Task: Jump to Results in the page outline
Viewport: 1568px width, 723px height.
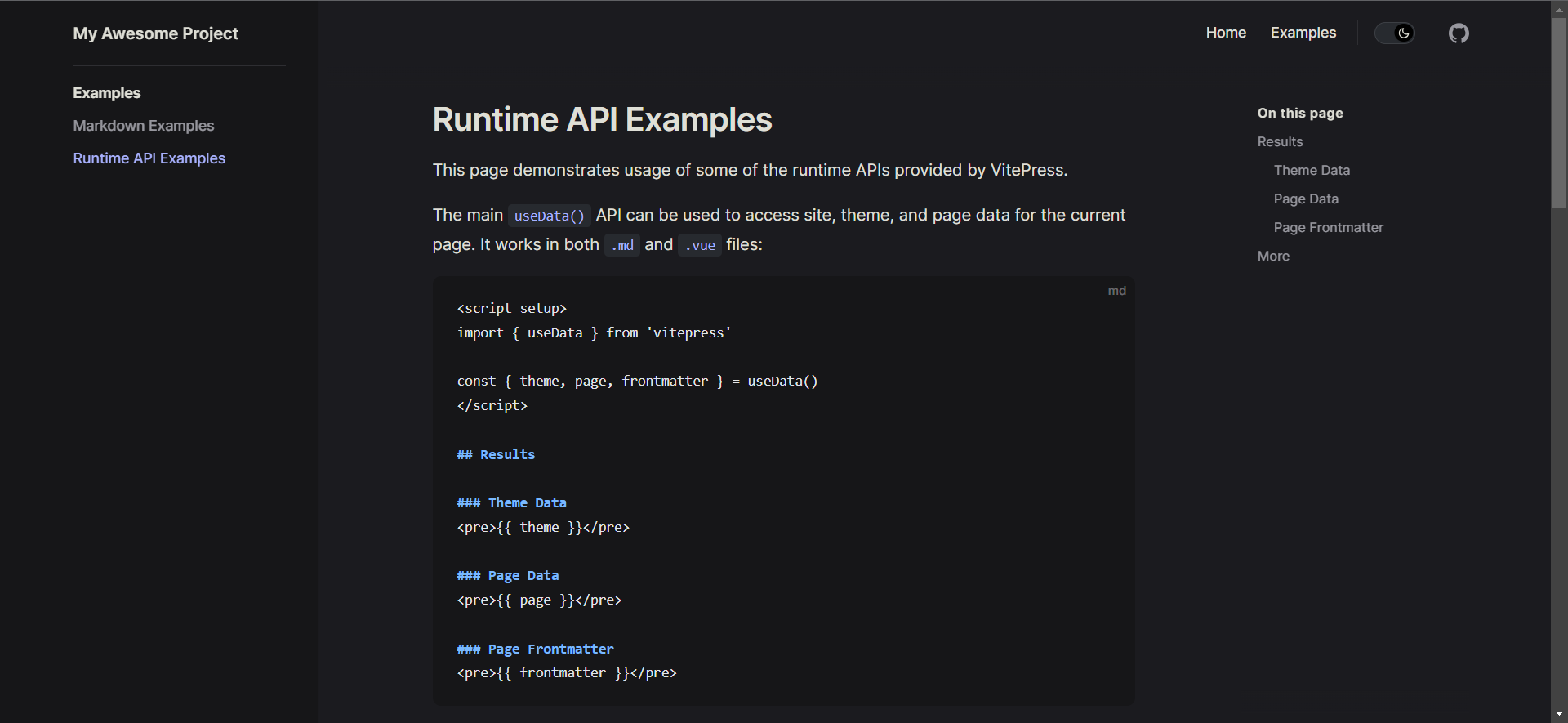Action: coord(1280,141)
